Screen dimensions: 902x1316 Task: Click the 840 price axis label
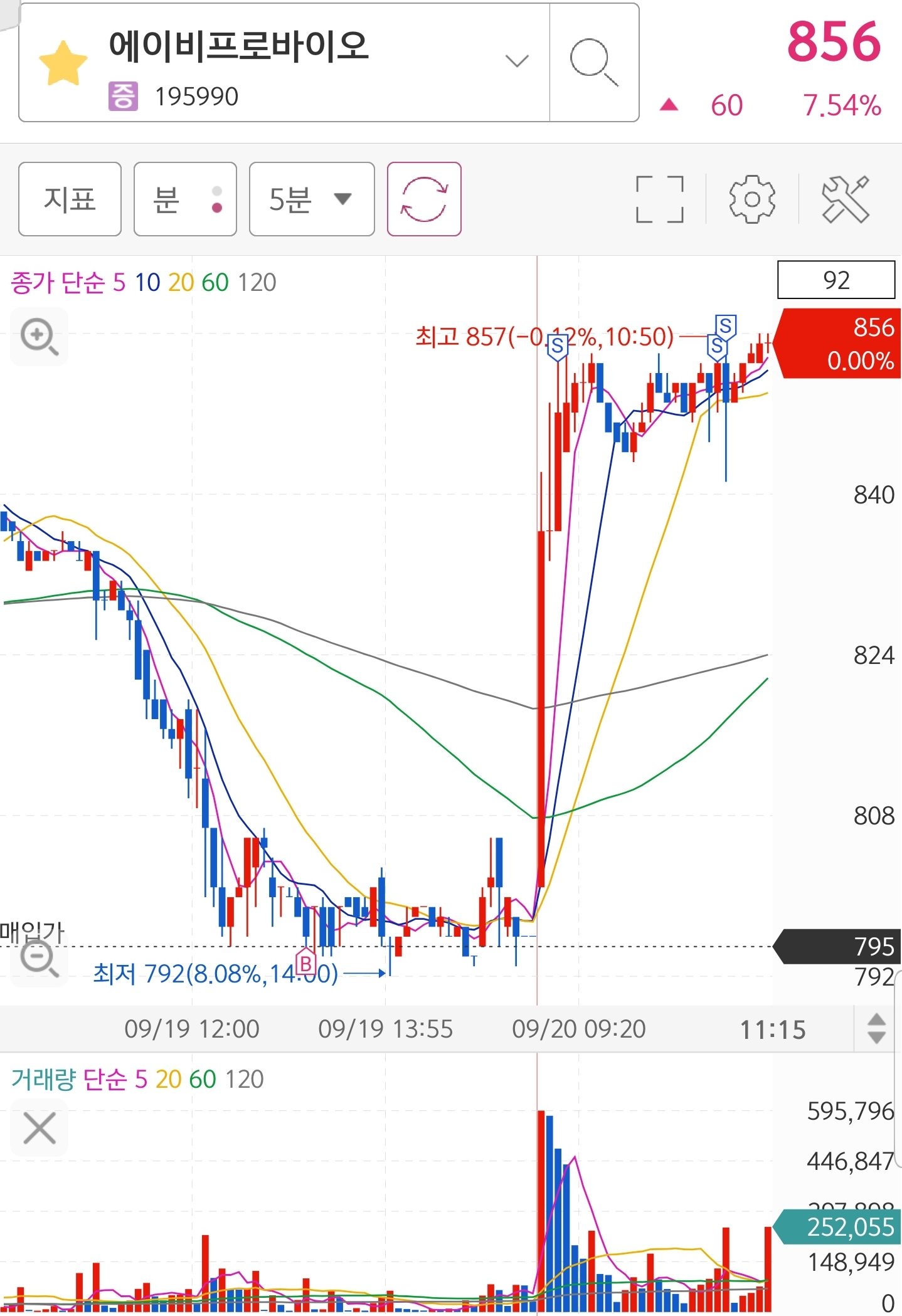(874, 495)
